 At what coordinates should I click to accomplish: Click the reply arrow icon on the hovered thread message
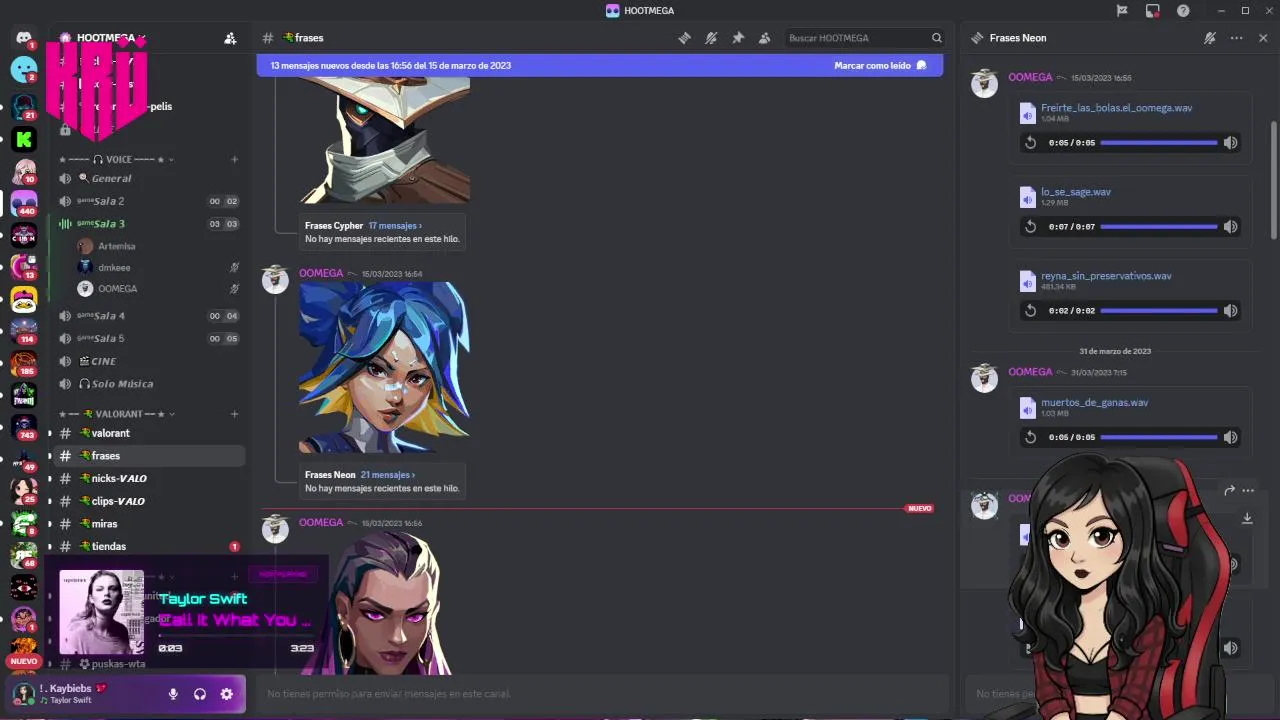pos(1229,490)
